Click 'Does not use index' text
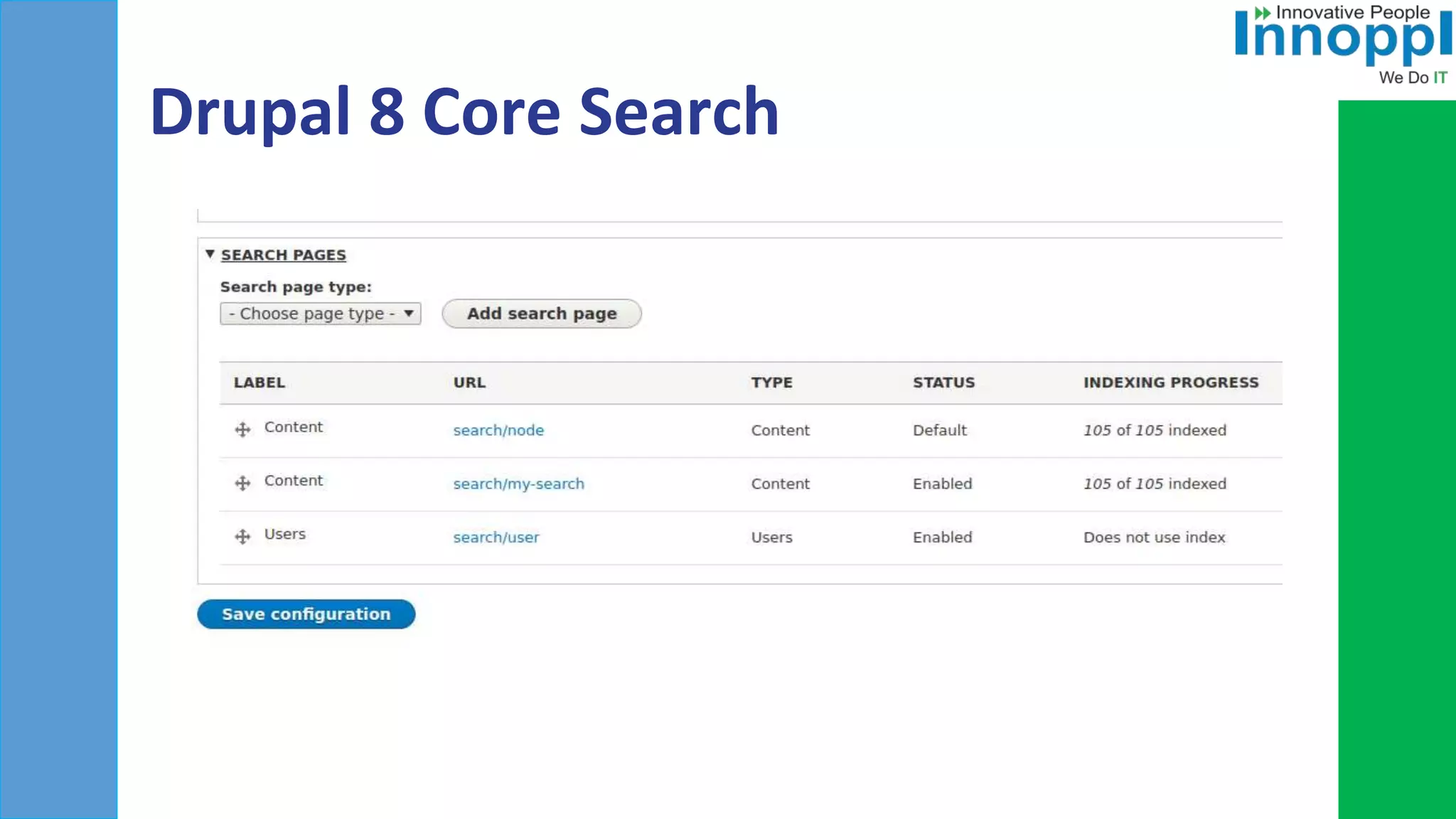This screenshot has width=1456, height=819. (x=1155, y=537)
